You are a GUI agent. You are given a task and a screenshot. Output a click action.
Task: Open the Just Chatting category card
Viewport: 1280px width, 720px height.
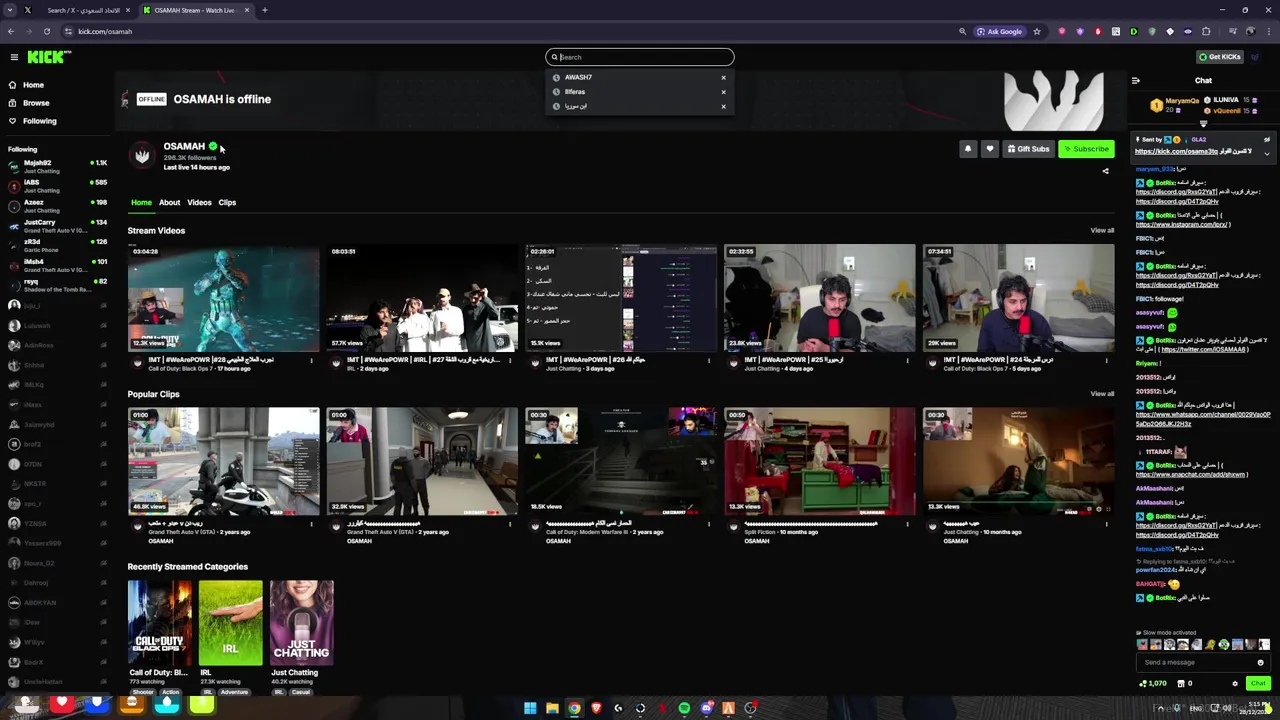[x=301, y=622]
